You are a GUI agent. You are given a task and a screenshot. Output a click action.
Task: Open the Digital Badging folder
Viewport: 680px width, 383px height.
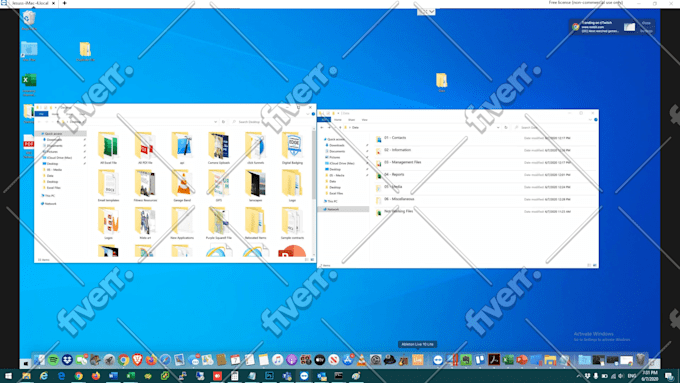pyautogui.click(x=292, y=148)
